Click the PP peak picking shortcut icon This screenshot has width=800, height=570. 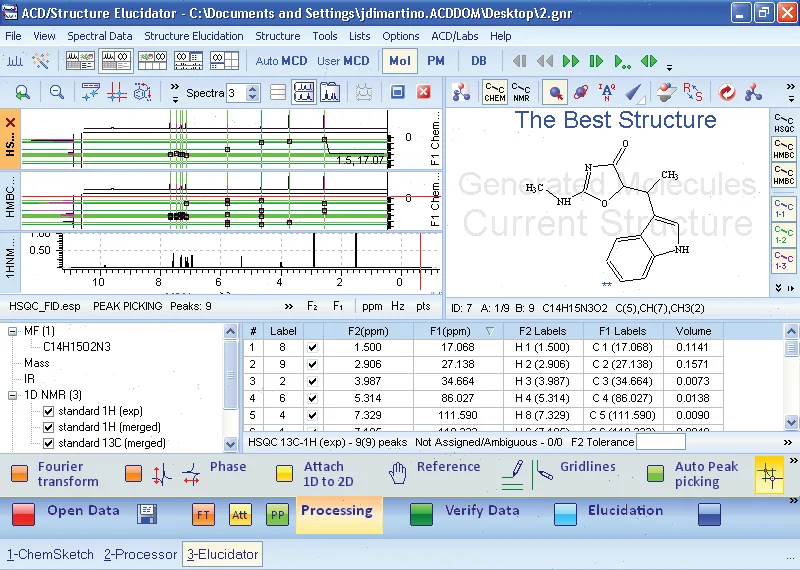click(x=277, y=514)
